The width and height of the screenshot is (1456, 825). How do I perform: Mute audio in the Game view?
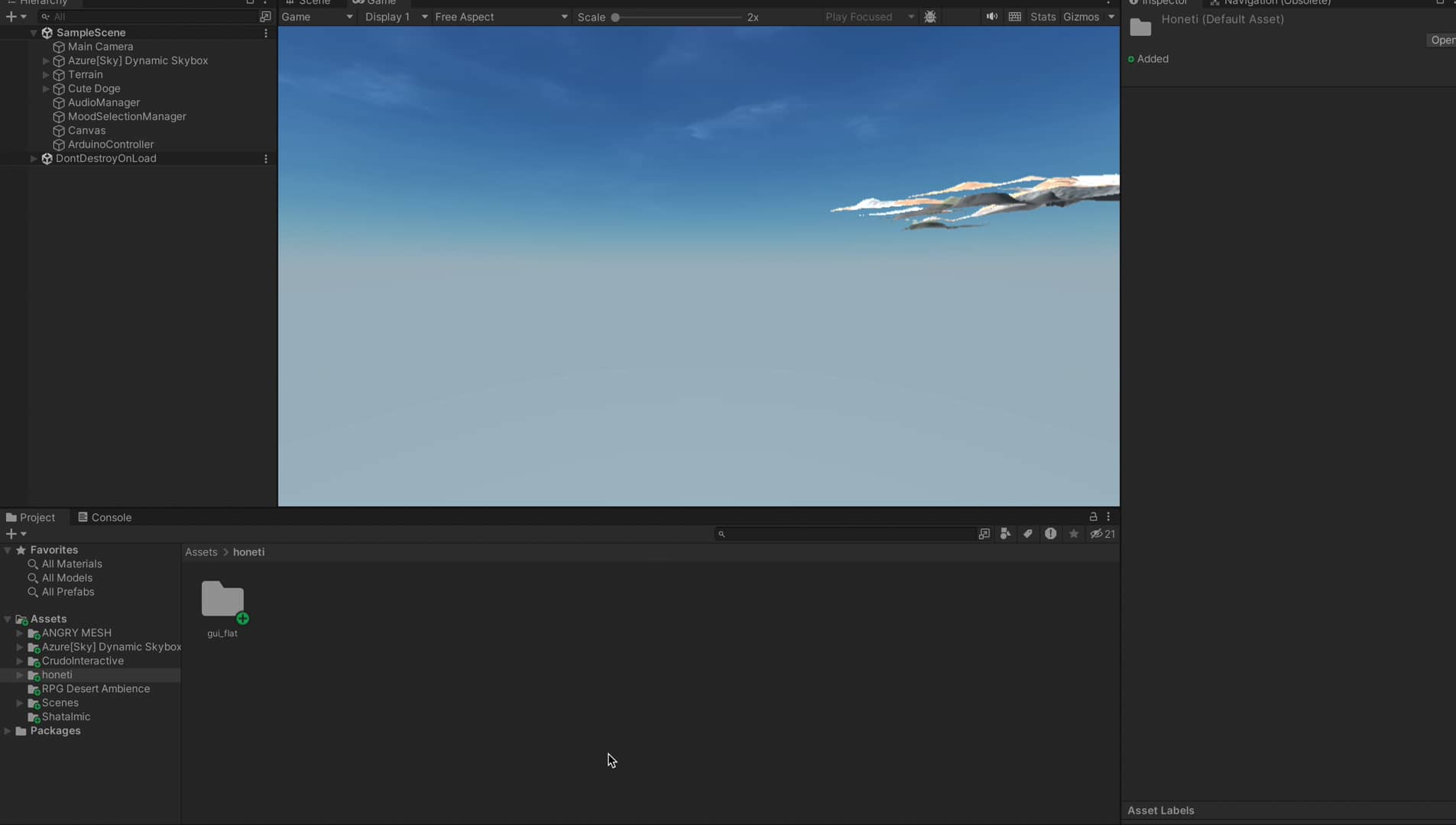991,16
